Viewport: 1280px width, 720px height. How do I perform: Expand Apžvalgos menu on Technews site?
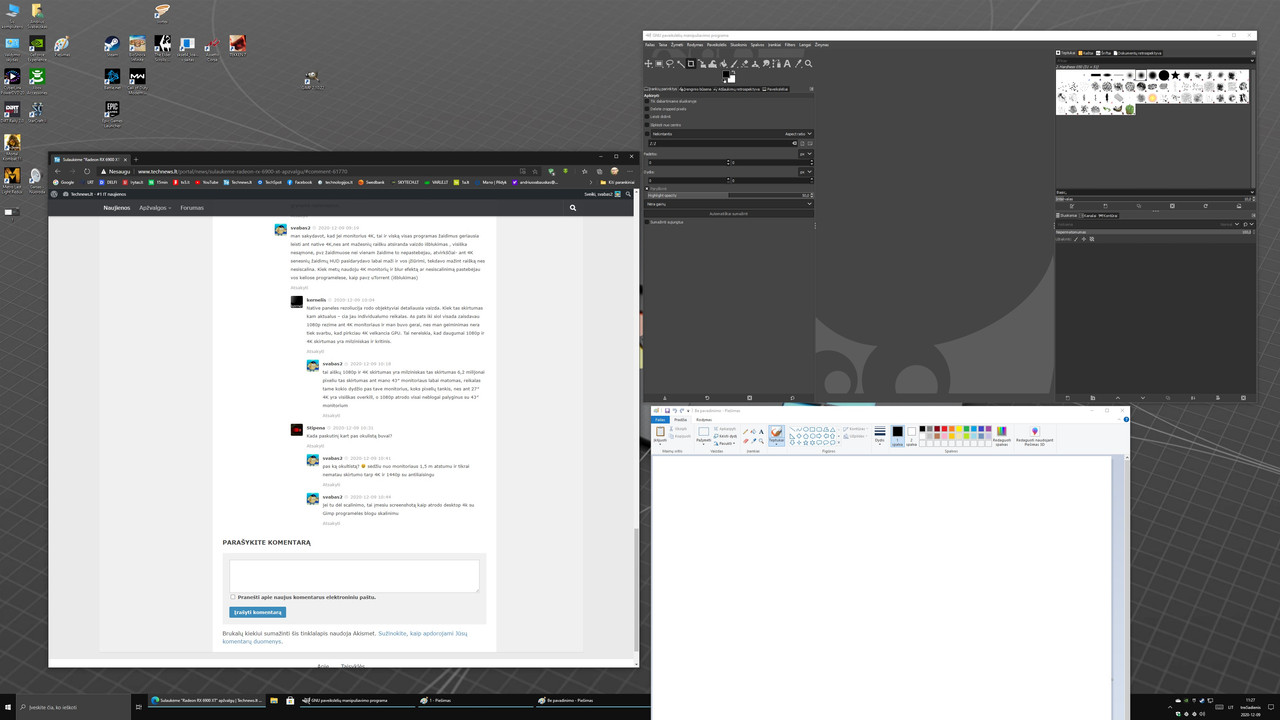tap(155, 208)
